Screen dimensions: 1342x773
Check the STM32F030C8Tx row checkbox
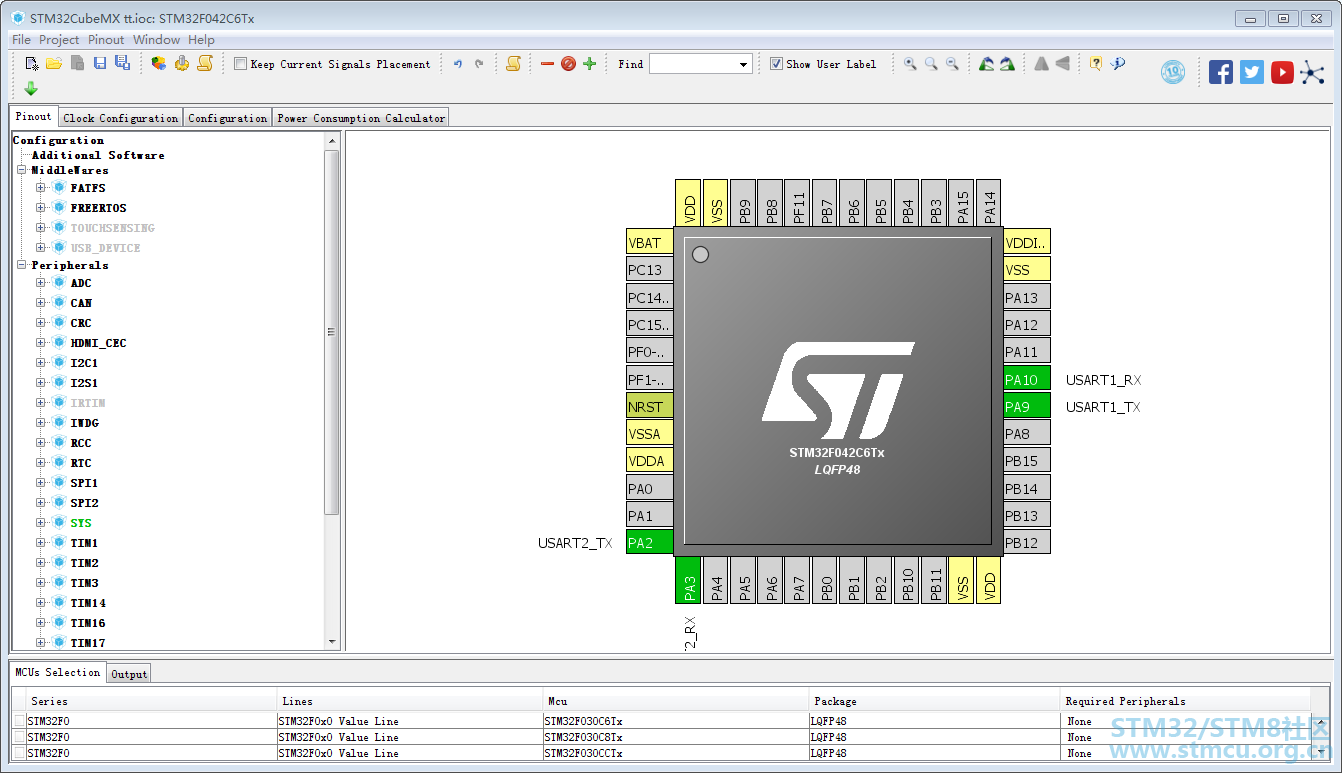pos(20,737)
